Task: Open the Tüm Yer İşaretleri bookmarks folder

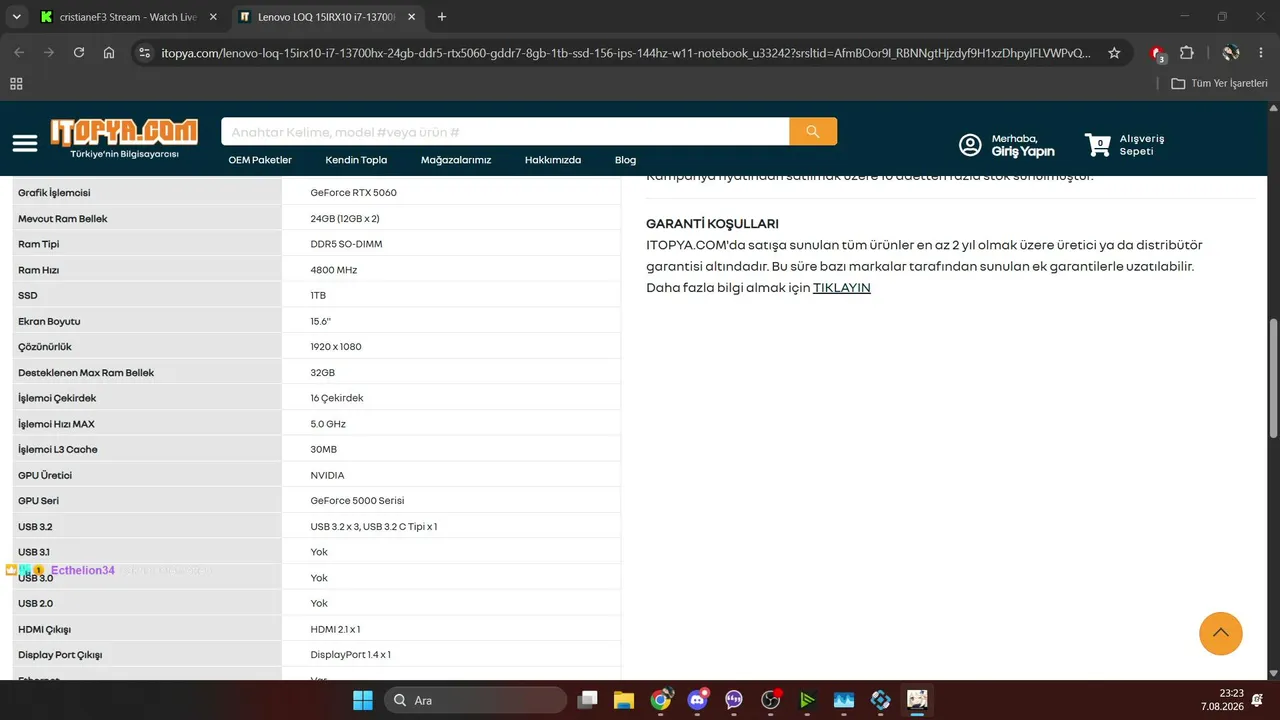Action: (x=1219, y=84)
